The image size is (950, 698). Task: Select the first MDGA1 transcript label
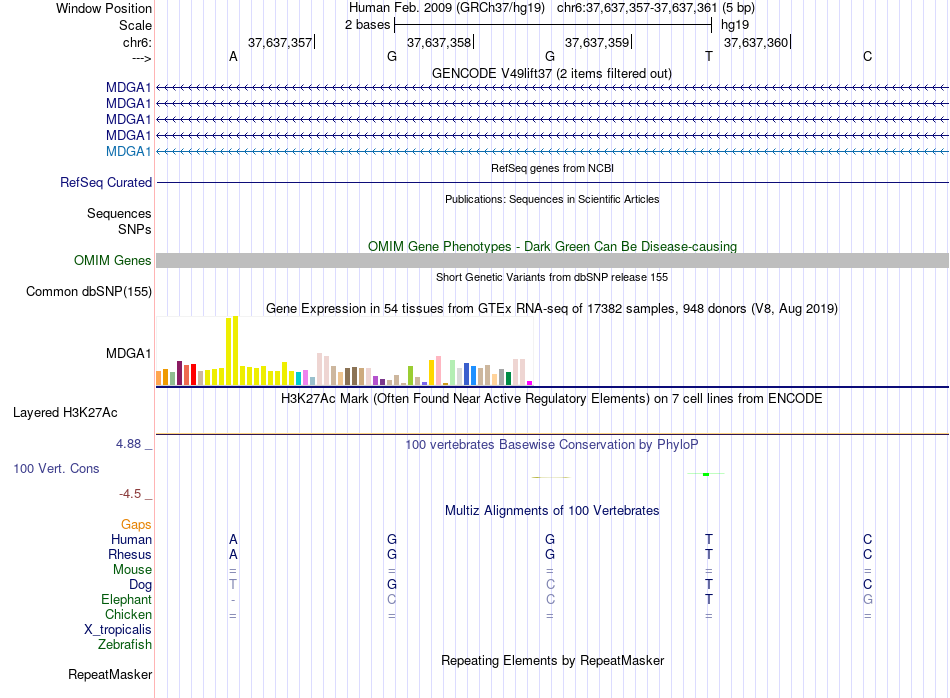point(128,87)
